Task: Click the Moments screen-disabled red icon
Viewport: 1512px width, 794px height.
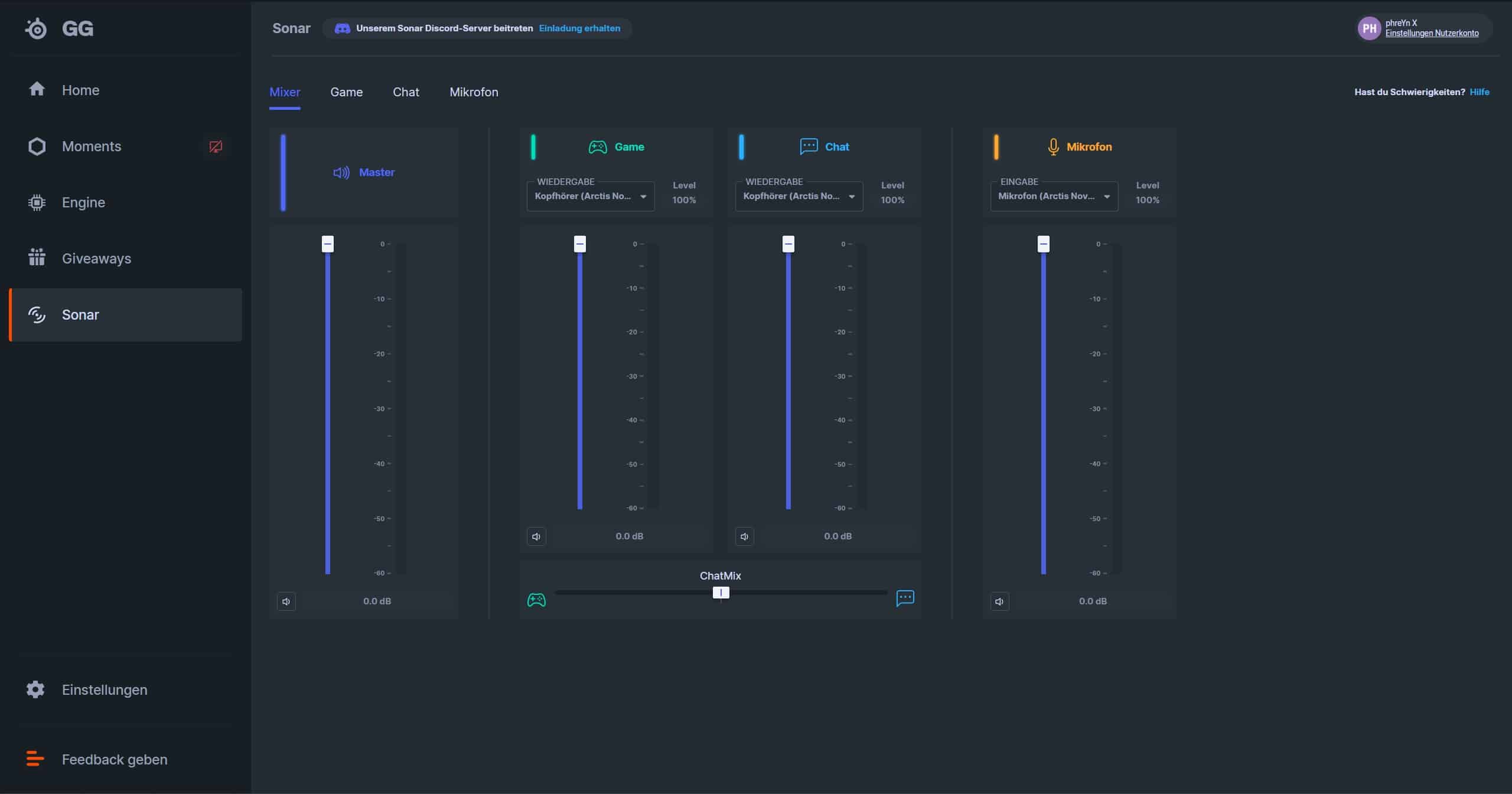Action: pyautogui.click(x=216, y=147)
